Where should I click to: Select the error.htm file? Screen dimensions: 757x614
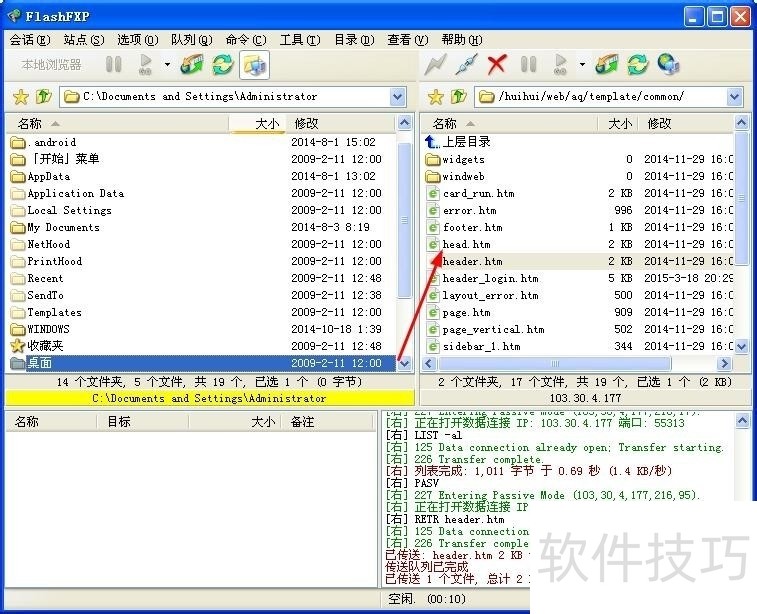[578, 210]
